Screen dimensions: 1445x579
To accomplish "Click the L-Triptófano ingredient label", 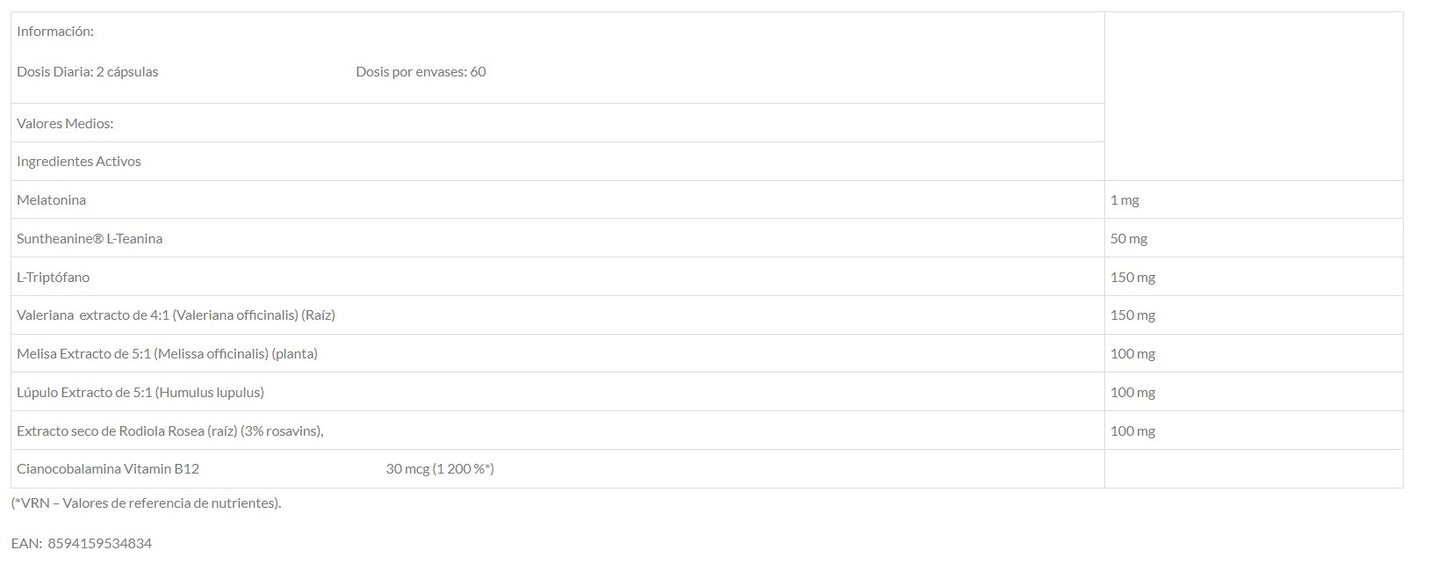I will 53,277.
